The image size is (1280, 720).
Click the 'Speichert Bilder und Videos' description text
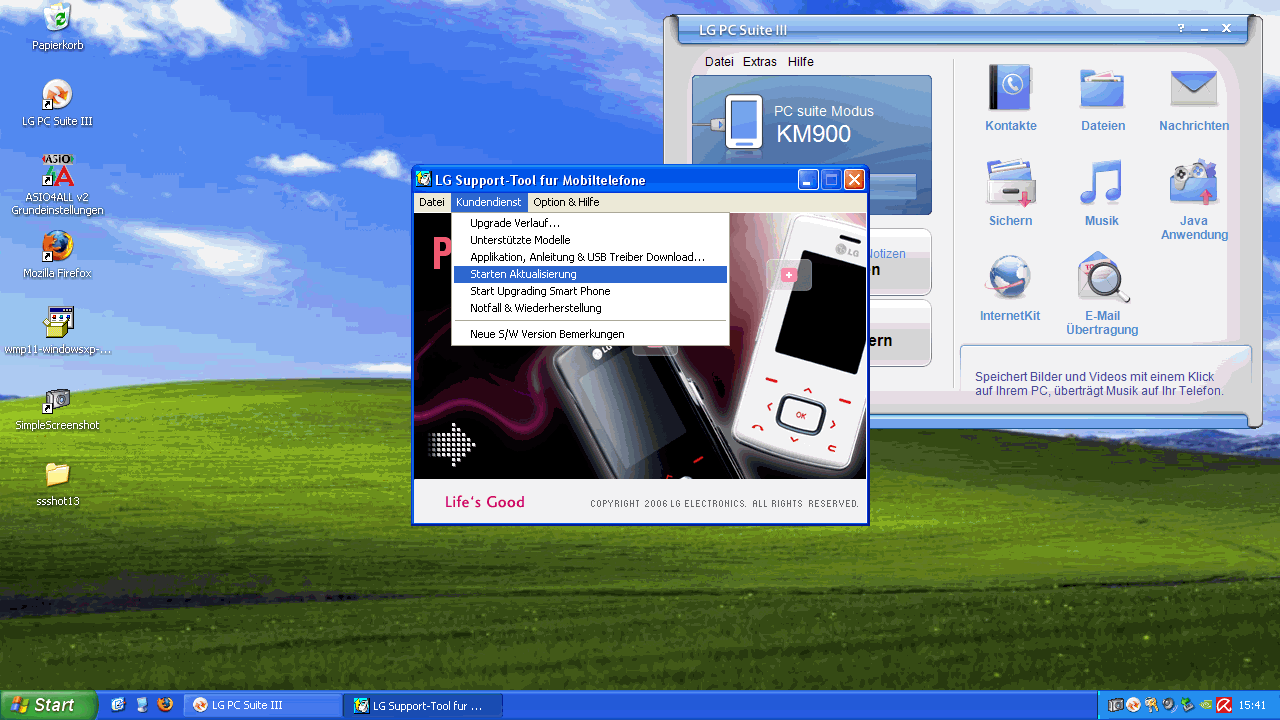coord(1099,384)
